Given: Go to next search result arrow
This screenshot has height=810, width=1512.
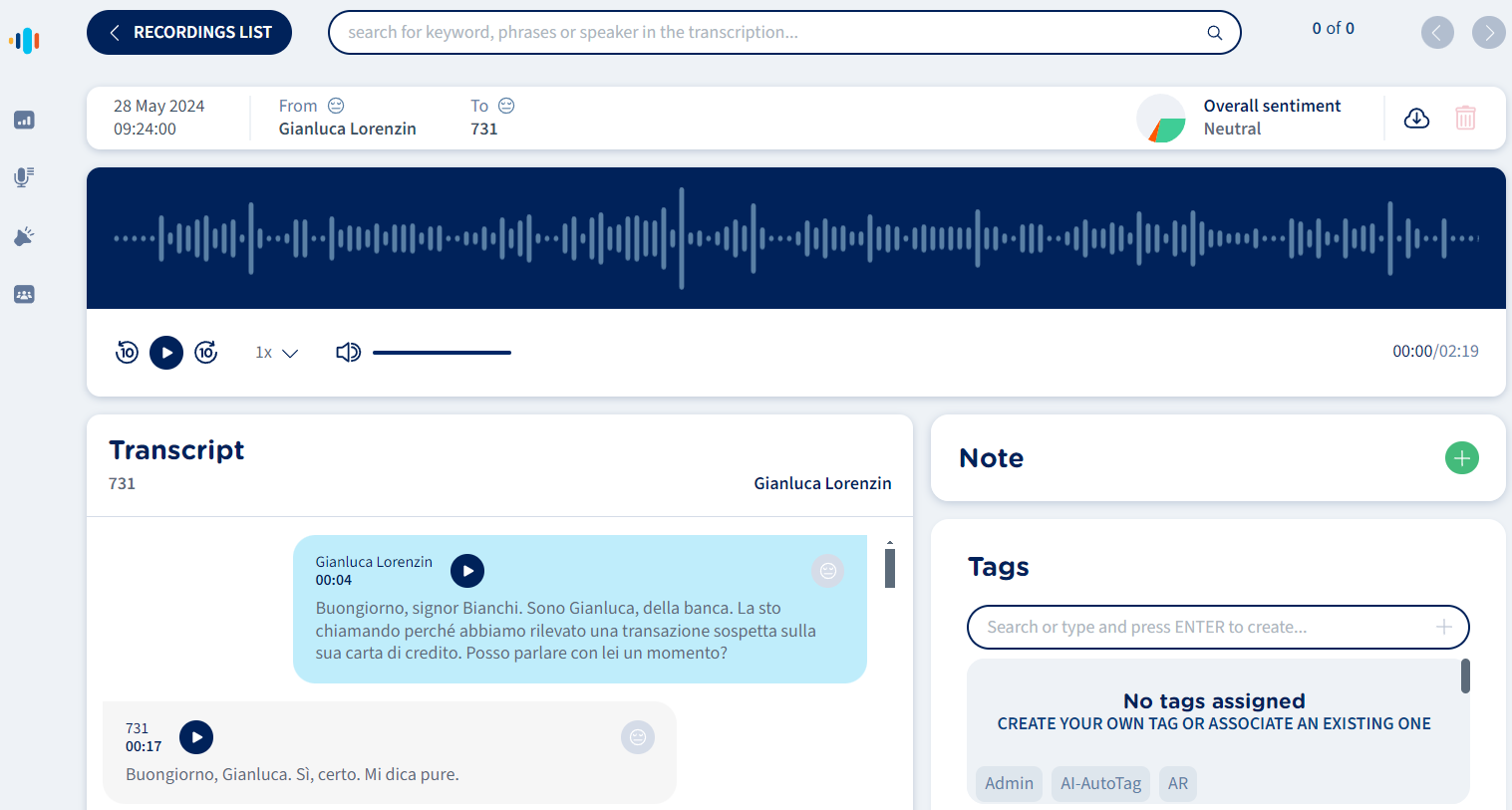Looking at the screenshot, I should tap(1488, 33).
